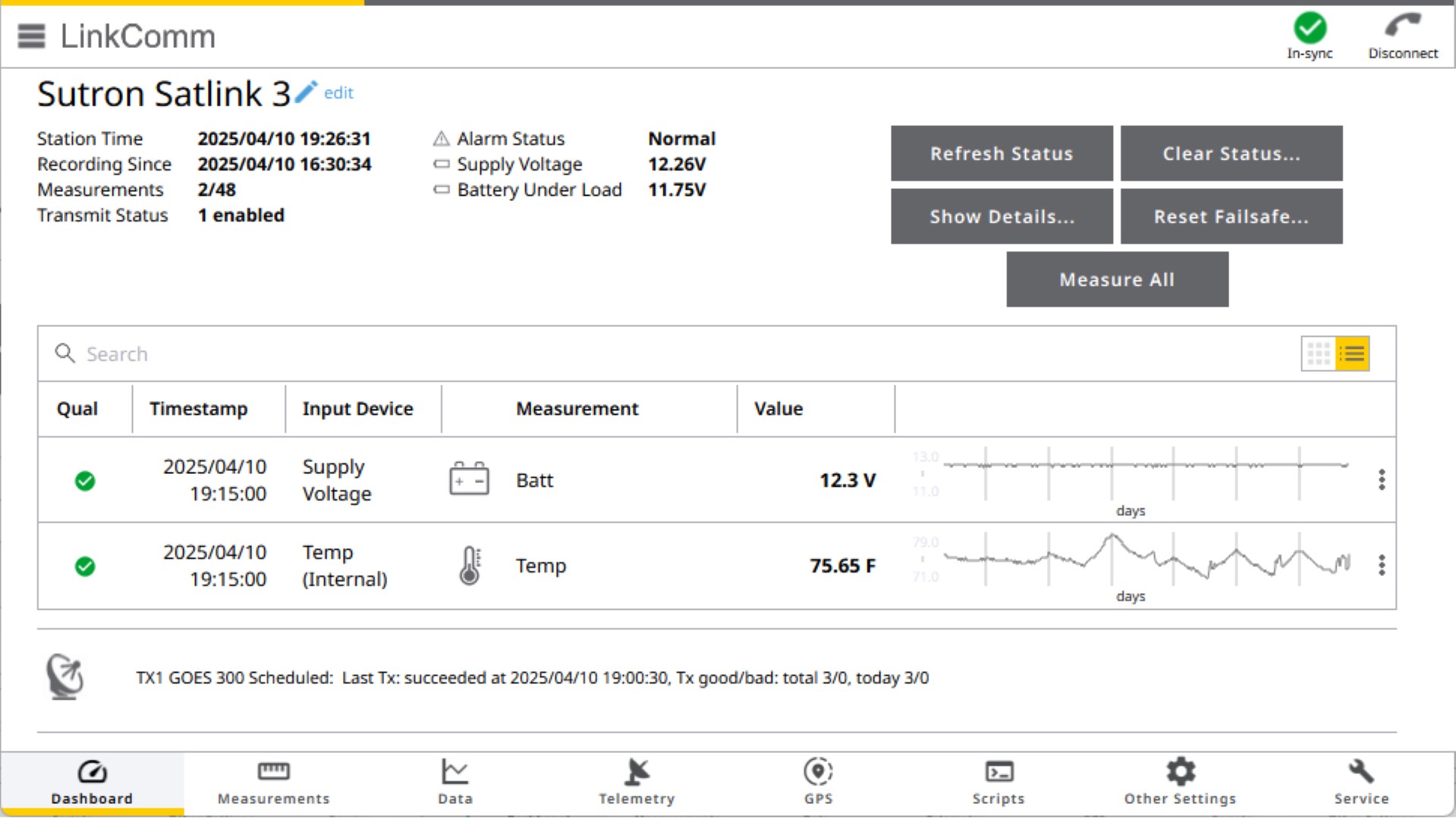Viewport: 1456px width, 819px height.
Task: Click the Value column header
Action: point(778,409)
